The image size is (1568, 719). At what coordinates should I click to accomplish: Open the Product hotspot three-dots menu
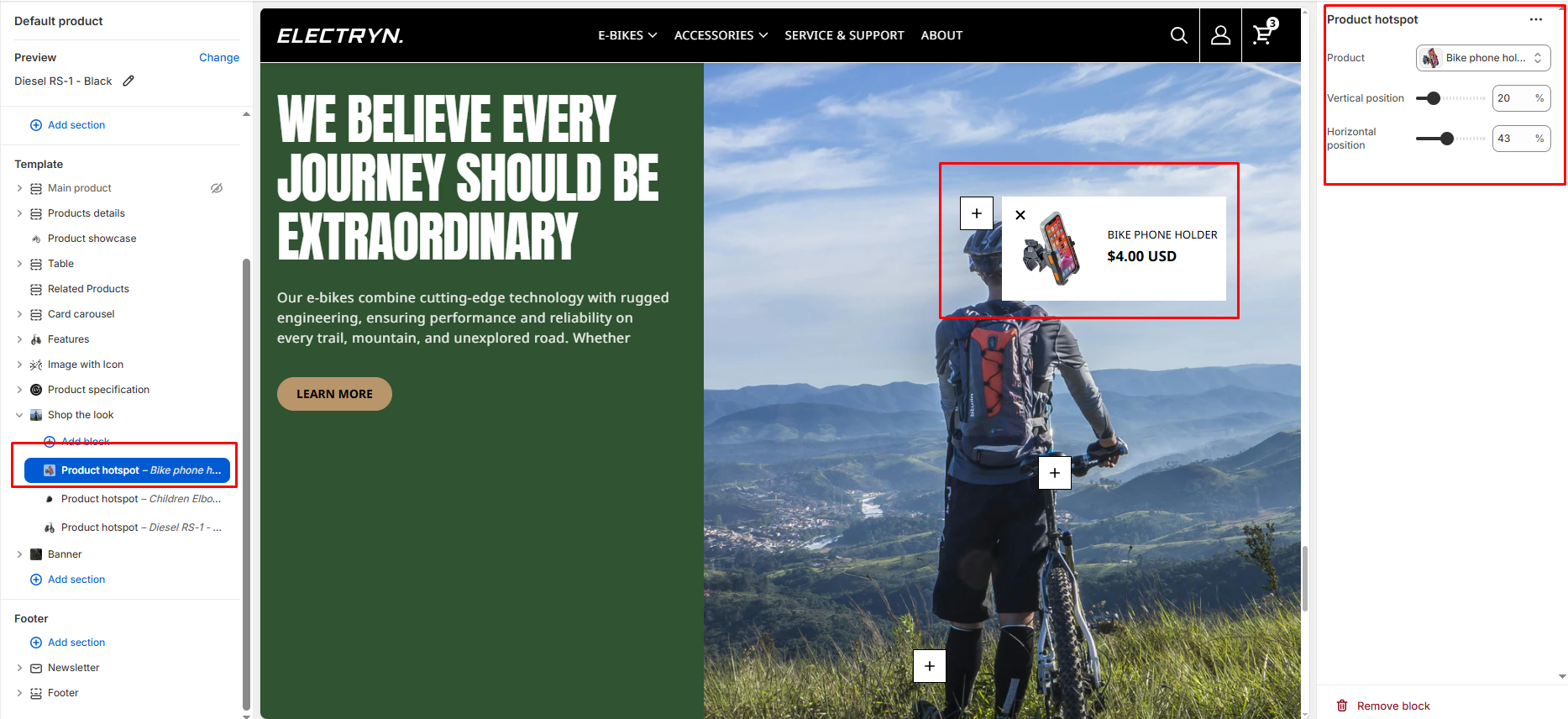tap(1536, 19)
